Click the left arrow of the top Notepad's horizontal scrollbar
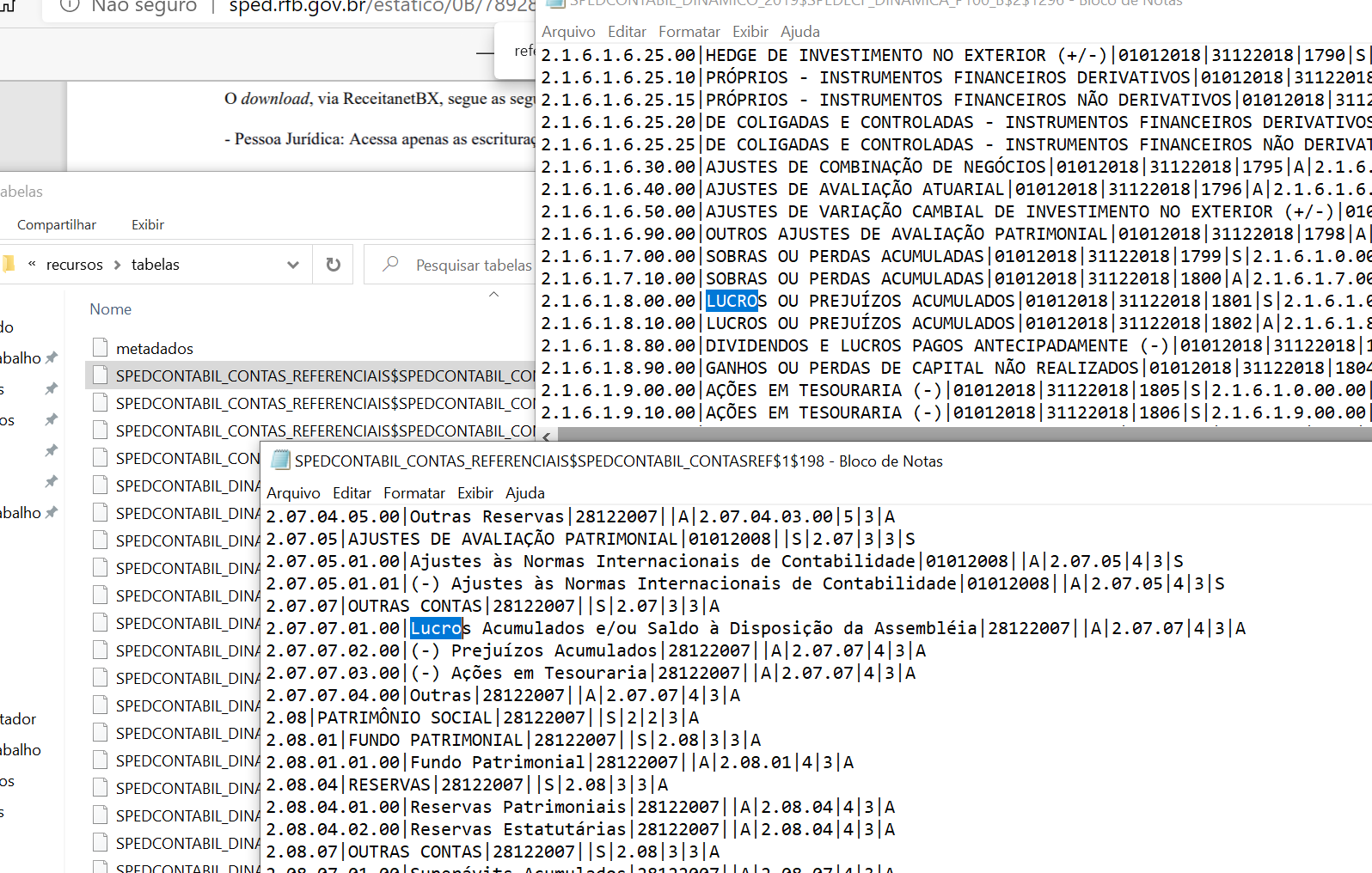Viewport: 1372px width, 873px height. [546, 436]
